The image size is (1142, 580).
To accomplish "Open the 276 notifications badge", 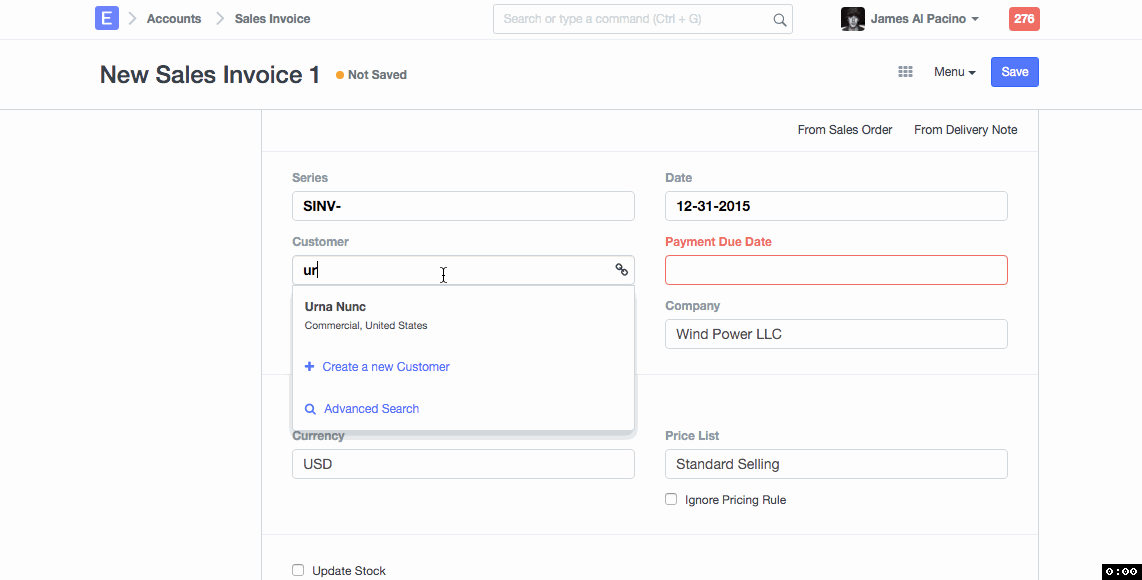I will pos(1023,19).
